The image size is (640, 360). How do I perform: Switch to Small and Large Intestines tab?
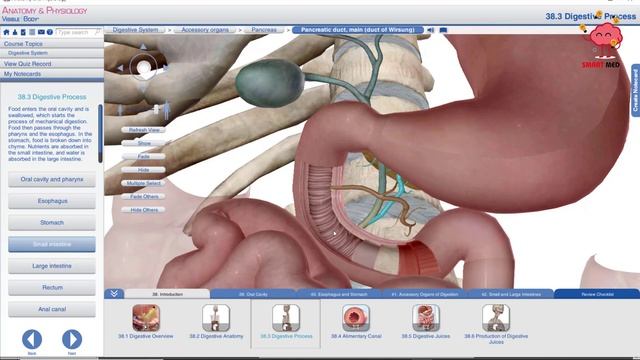[511, 294]
